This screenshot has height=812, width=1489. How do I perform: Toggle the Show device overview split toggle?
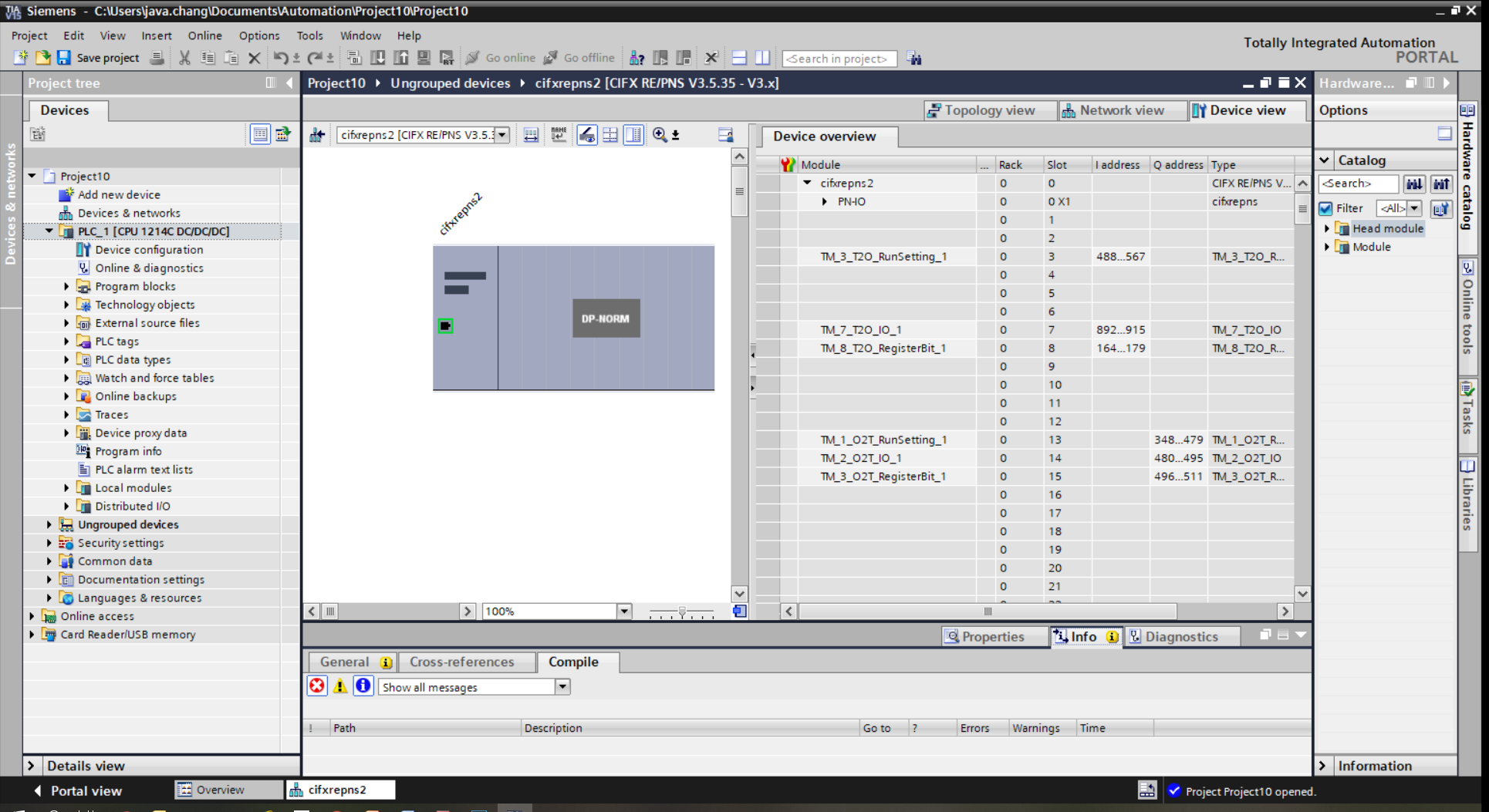pyautogui.click(x=633, y=135)
